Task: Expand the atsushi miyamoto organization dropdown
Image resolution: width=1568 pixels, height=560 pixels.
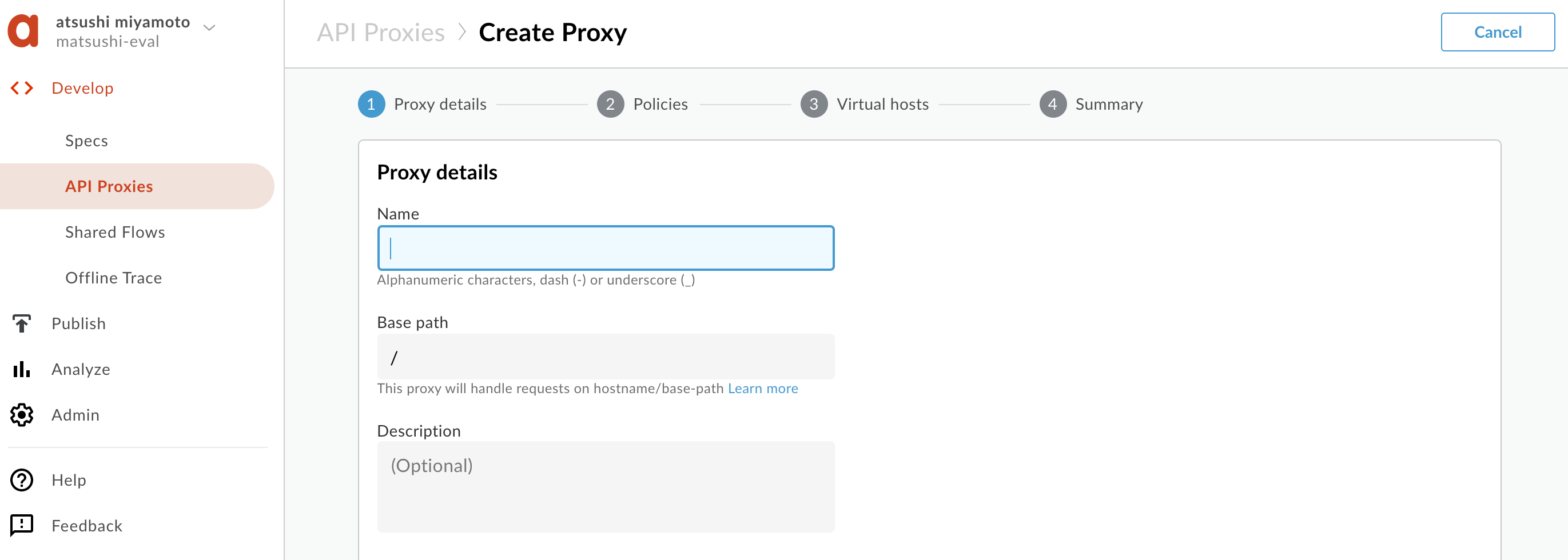Action: pos(209,28)
